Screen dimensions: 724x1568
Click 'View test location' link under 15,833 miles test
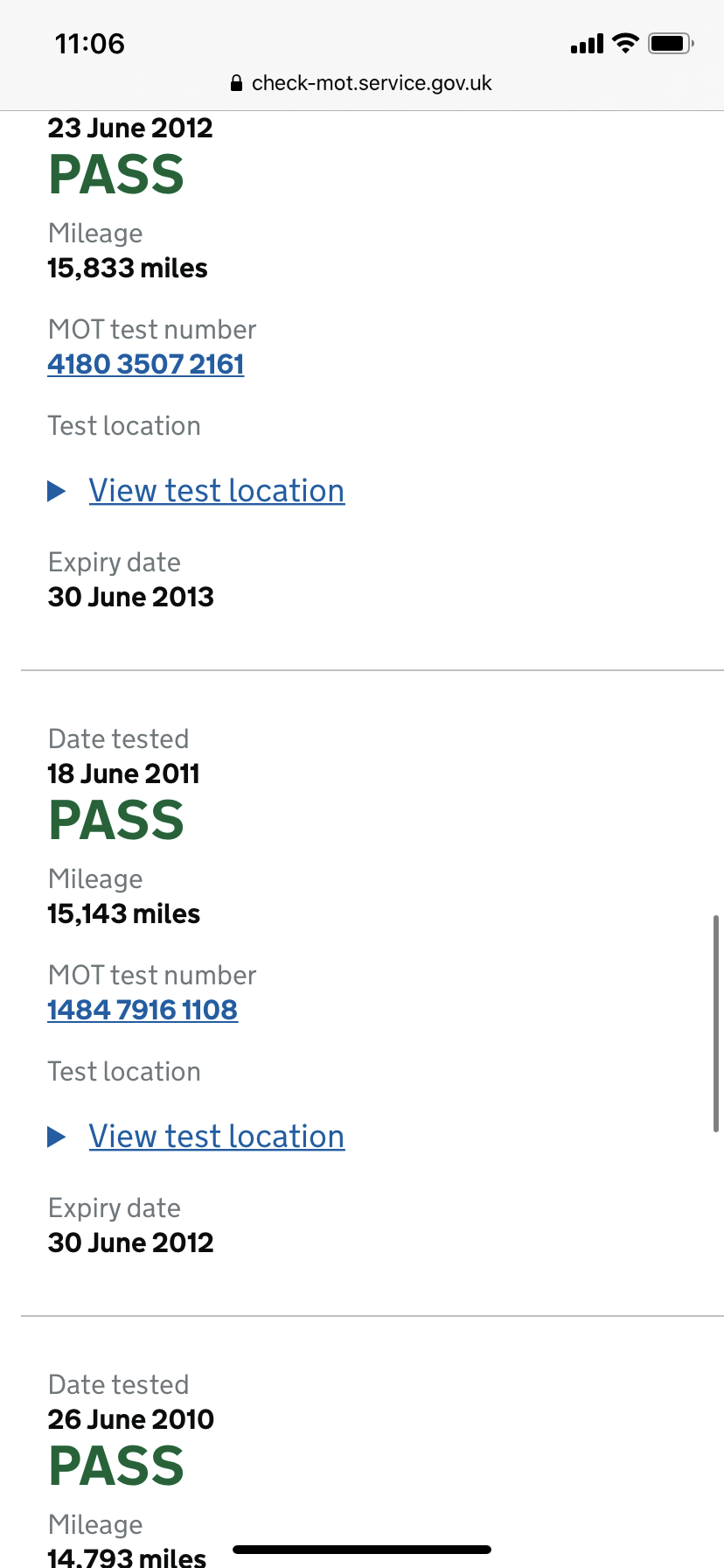click(x=217, y=491)
